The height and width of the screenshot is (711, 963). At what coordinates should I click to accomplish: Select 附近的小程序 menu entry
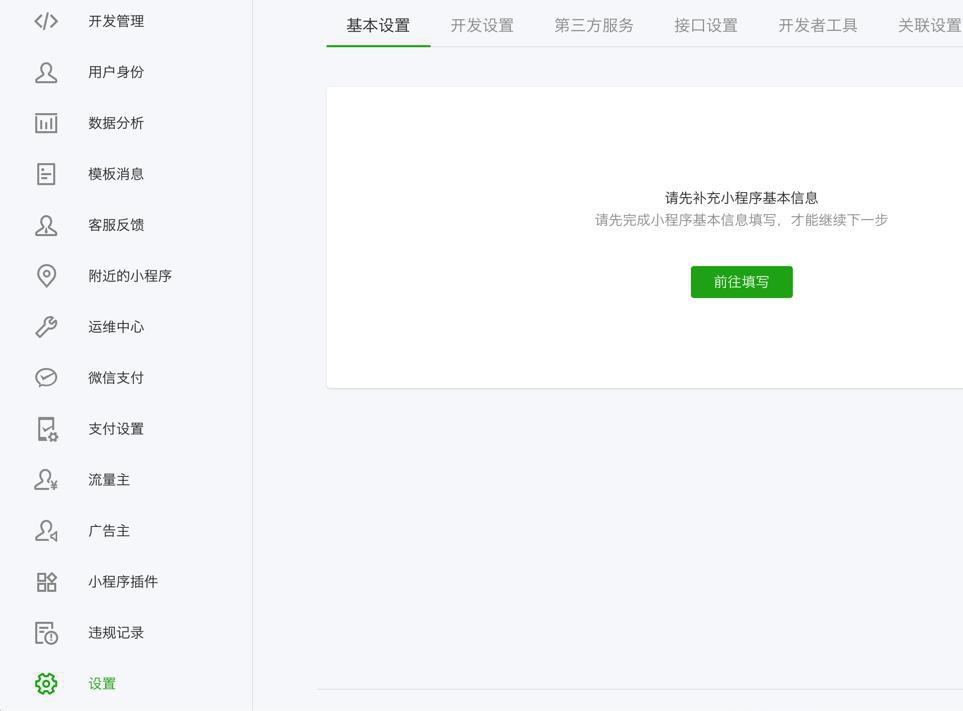tap(130, 276)
